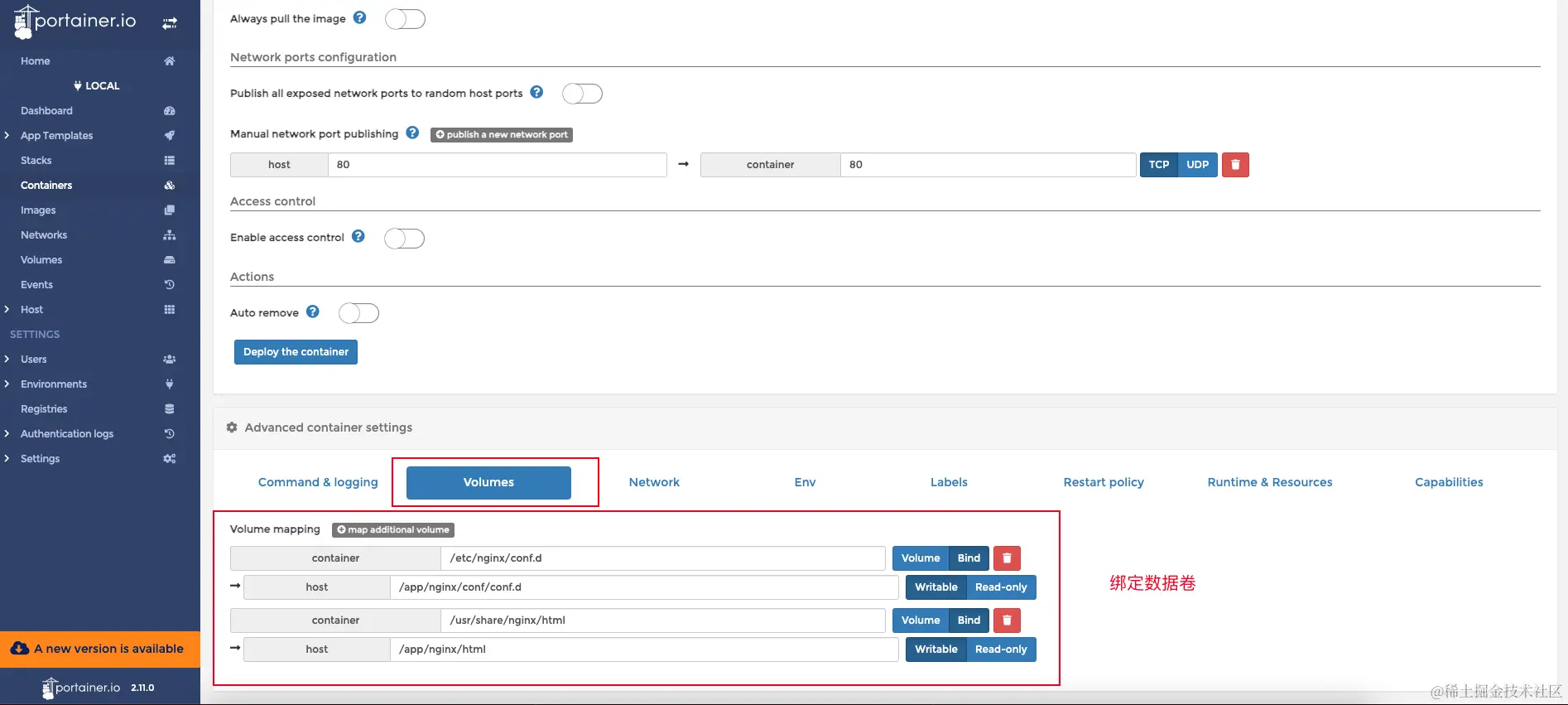
Task: Click help icon beside Auto remove
Action: click(313, 311)
